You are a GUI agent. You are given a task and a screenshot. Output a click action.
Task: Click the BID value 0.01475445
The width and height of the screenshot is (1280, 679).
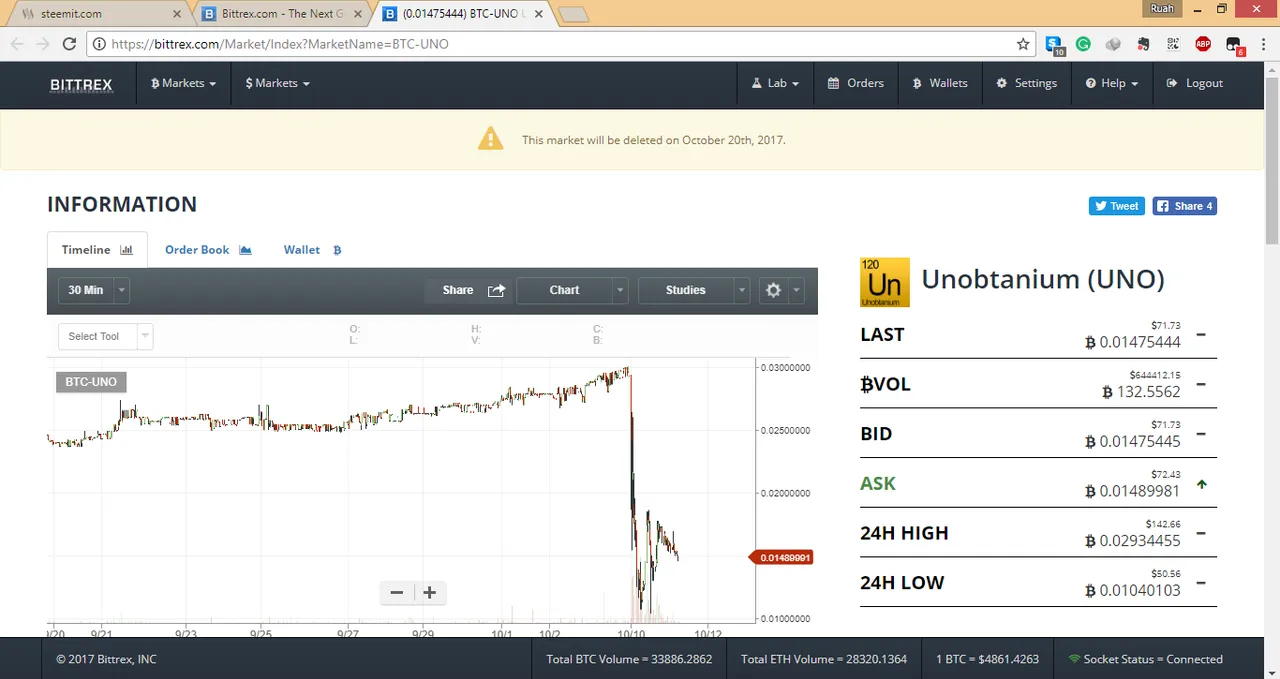(x=1133, y=442)
